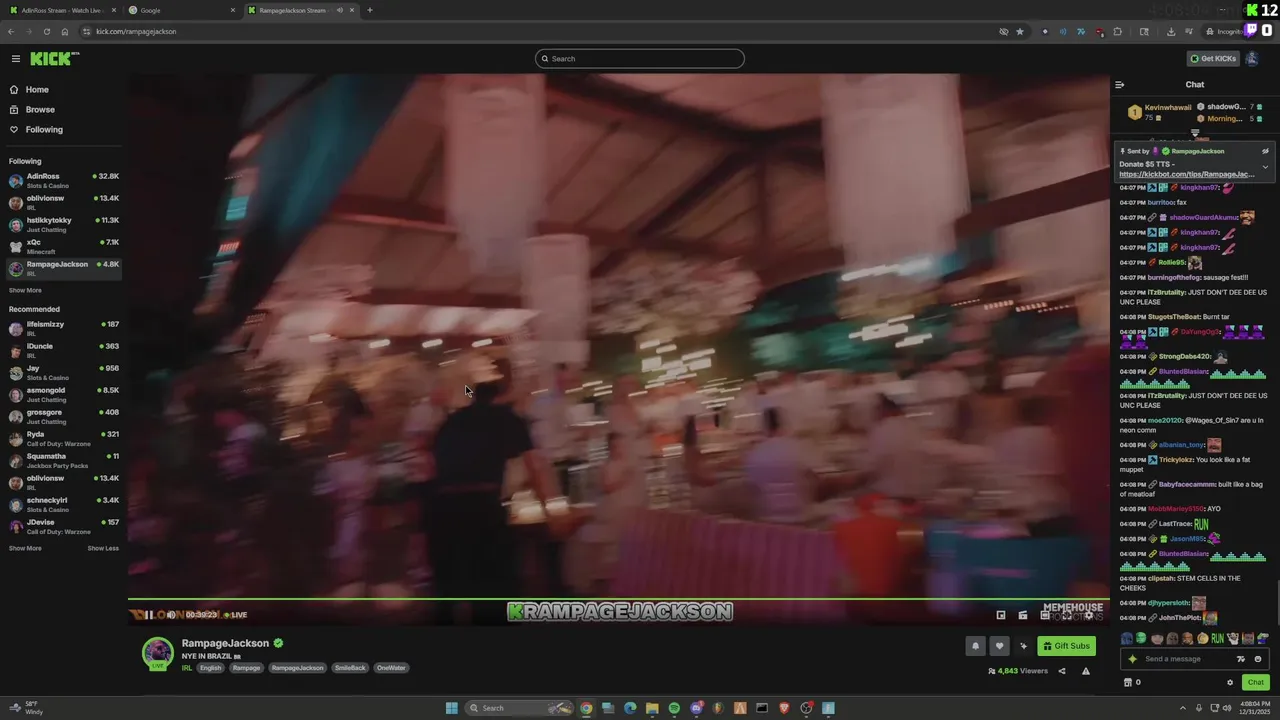The image size is (1280, 720).
Task: Toggle mini player picture-in-picture
Action: (1001, 616)
